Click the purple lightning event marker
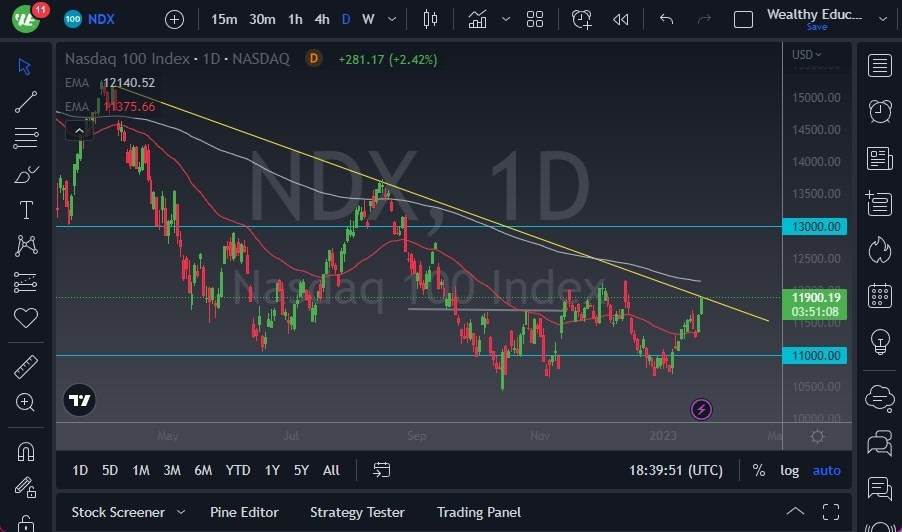This screenshot has height=532, width=902. pos(701,409)
